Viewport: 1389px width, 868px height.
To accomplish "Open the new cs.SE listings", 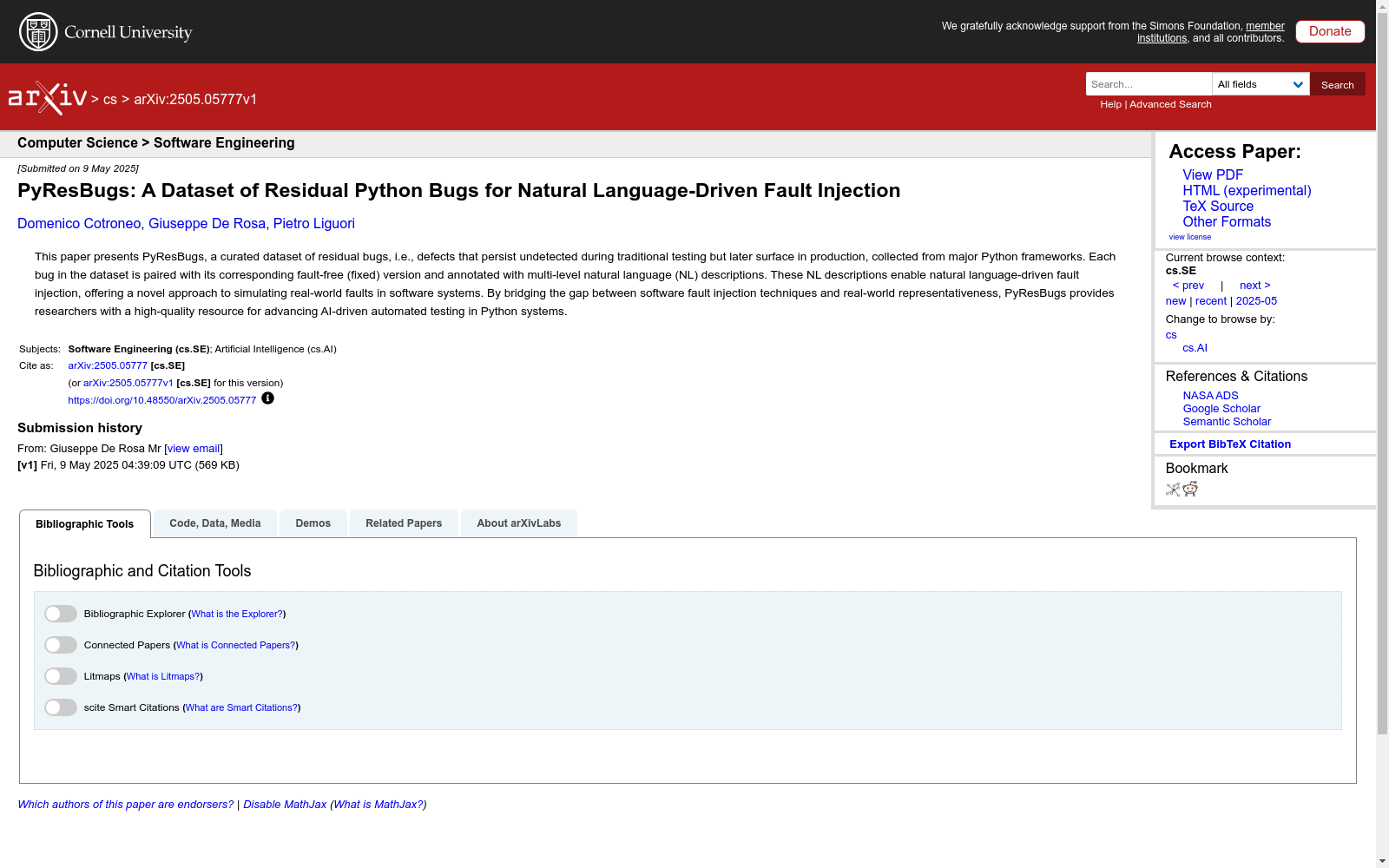I will [1175, 301].
